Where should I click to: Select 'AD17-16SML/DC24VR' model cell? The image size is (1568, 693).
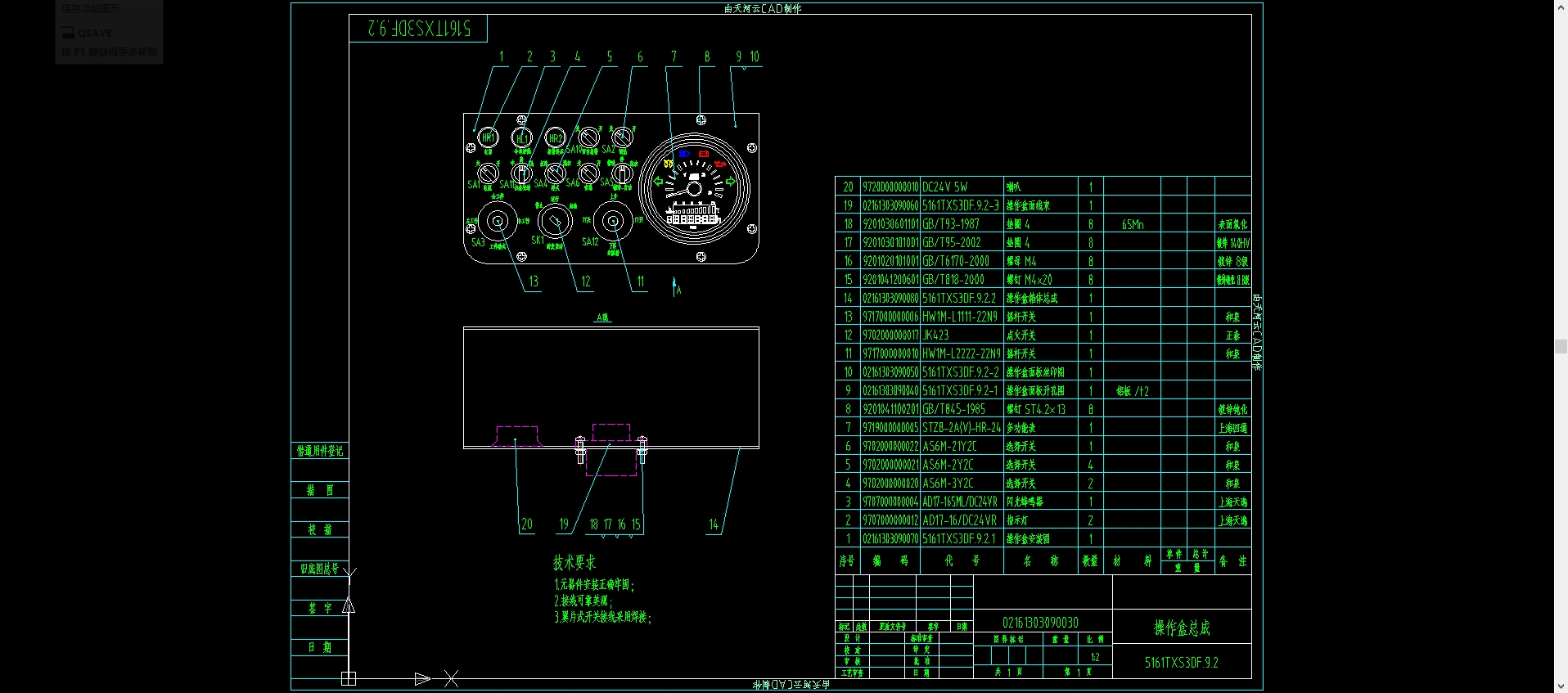(960, 502)
